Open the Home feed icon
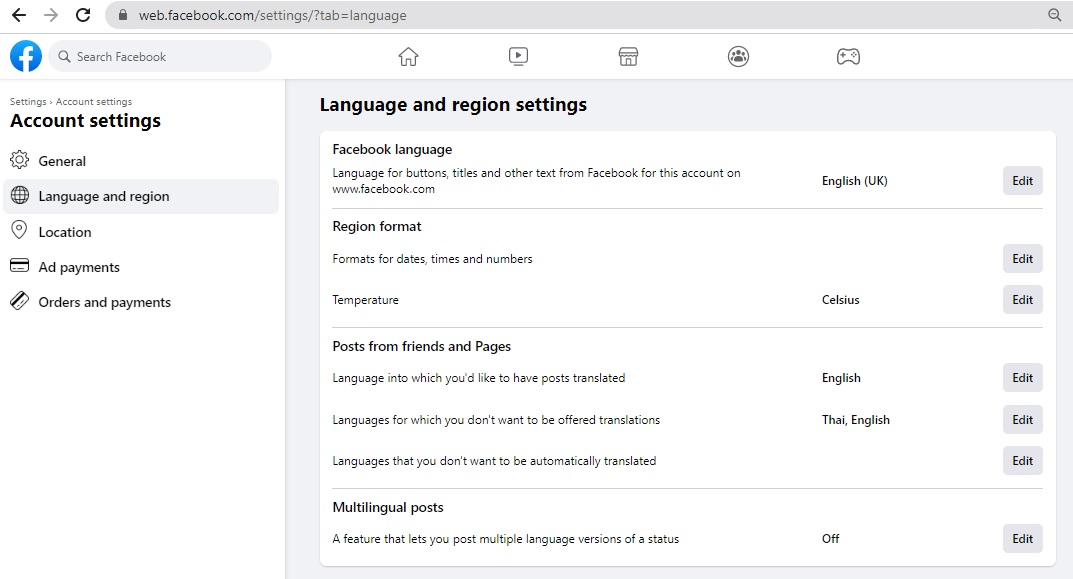The height and width of the screenshot is (579, 1073). 408,57
